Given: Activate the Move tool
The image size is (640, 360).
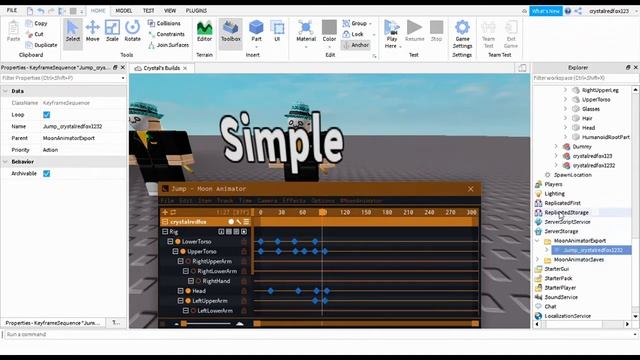Looking at the screenshot, I should pyautogui.click(x=93, y=32).
